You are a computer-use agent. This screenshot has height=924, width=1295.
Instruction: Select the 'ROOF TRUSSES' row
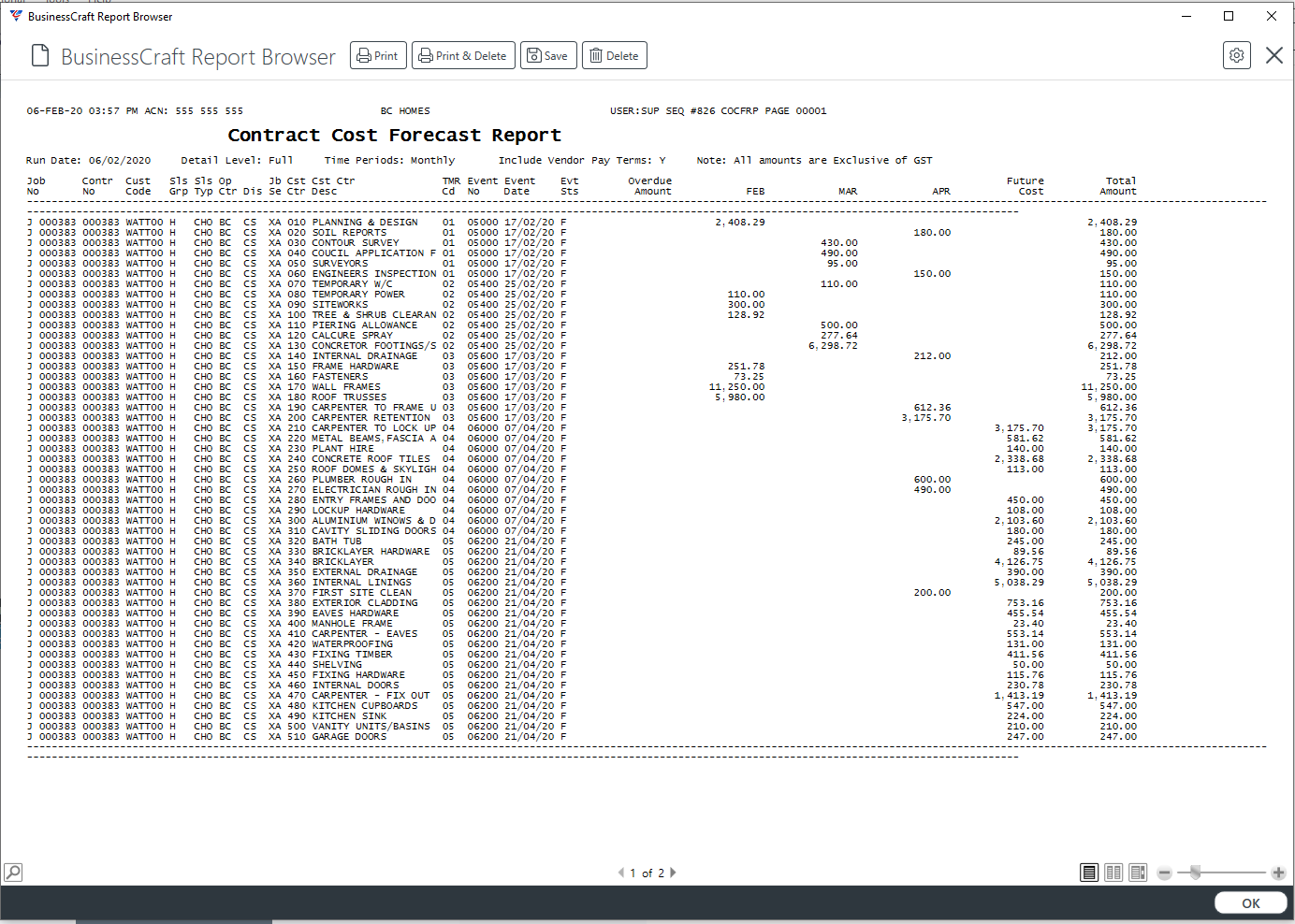point(583,397)
